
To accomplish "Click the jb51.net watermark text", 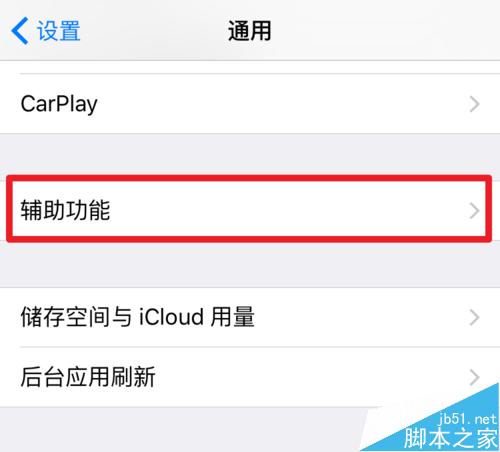I will [467, 419].
